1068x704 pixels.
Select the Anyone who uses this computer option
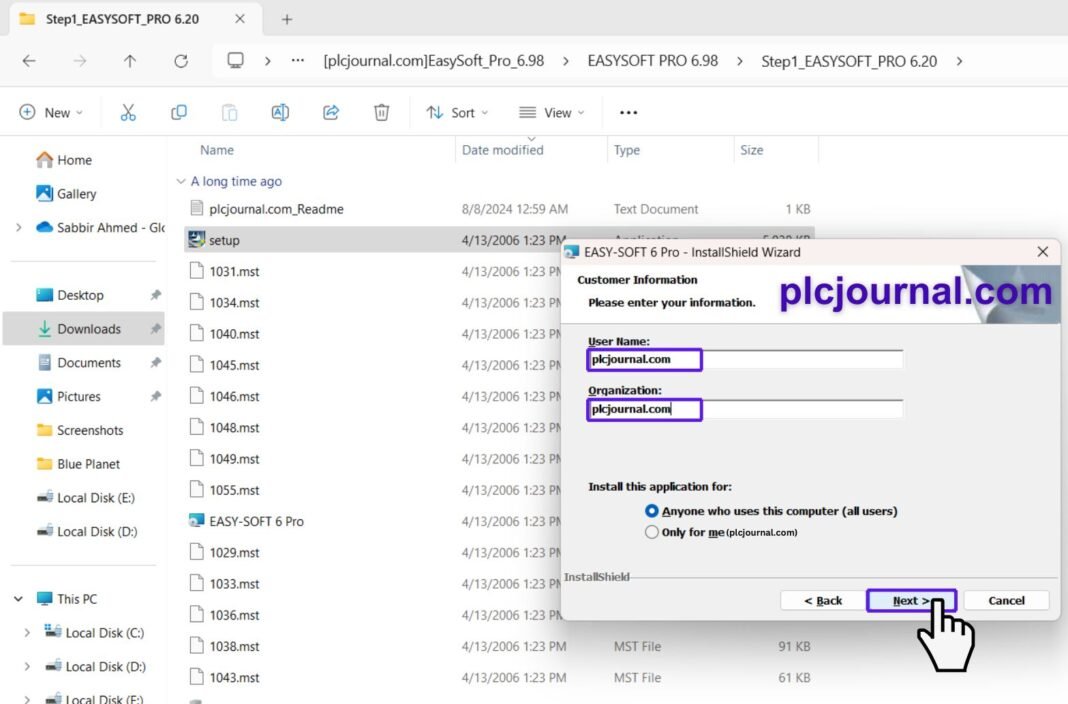[x=652, y=510]
